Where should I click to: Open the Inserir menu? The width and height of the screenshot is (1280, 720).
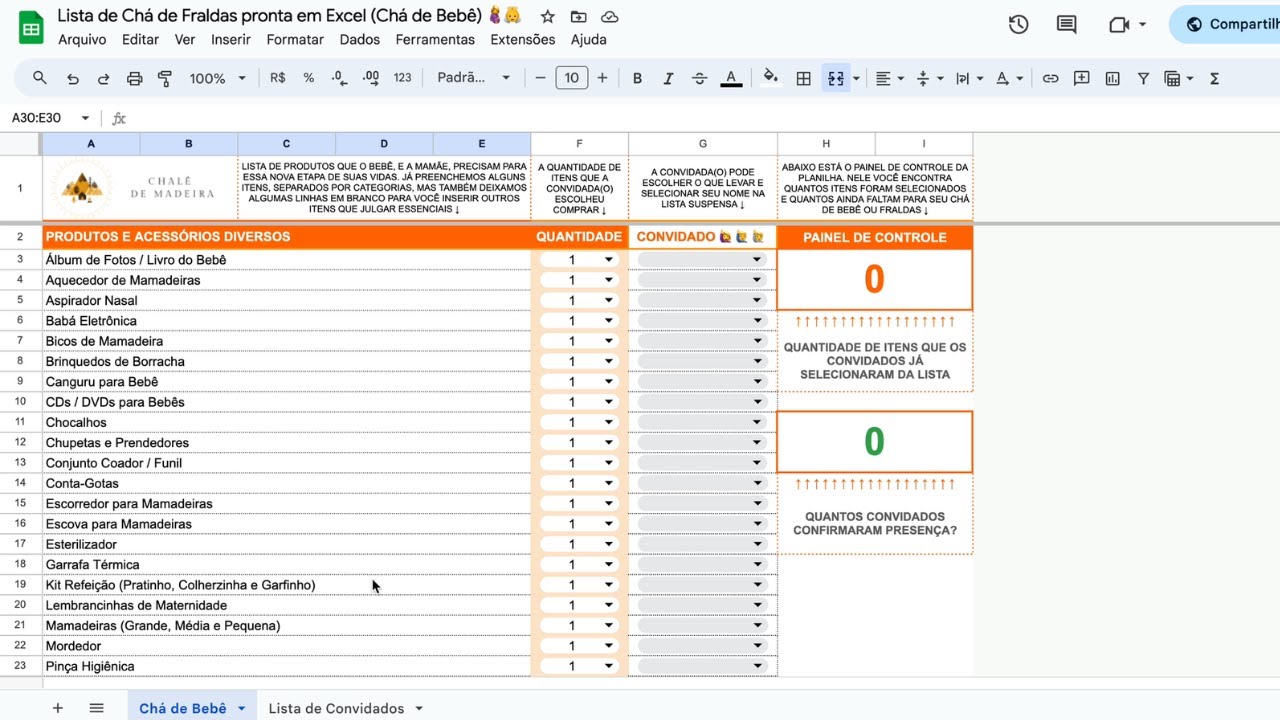(x=231, y=39)
